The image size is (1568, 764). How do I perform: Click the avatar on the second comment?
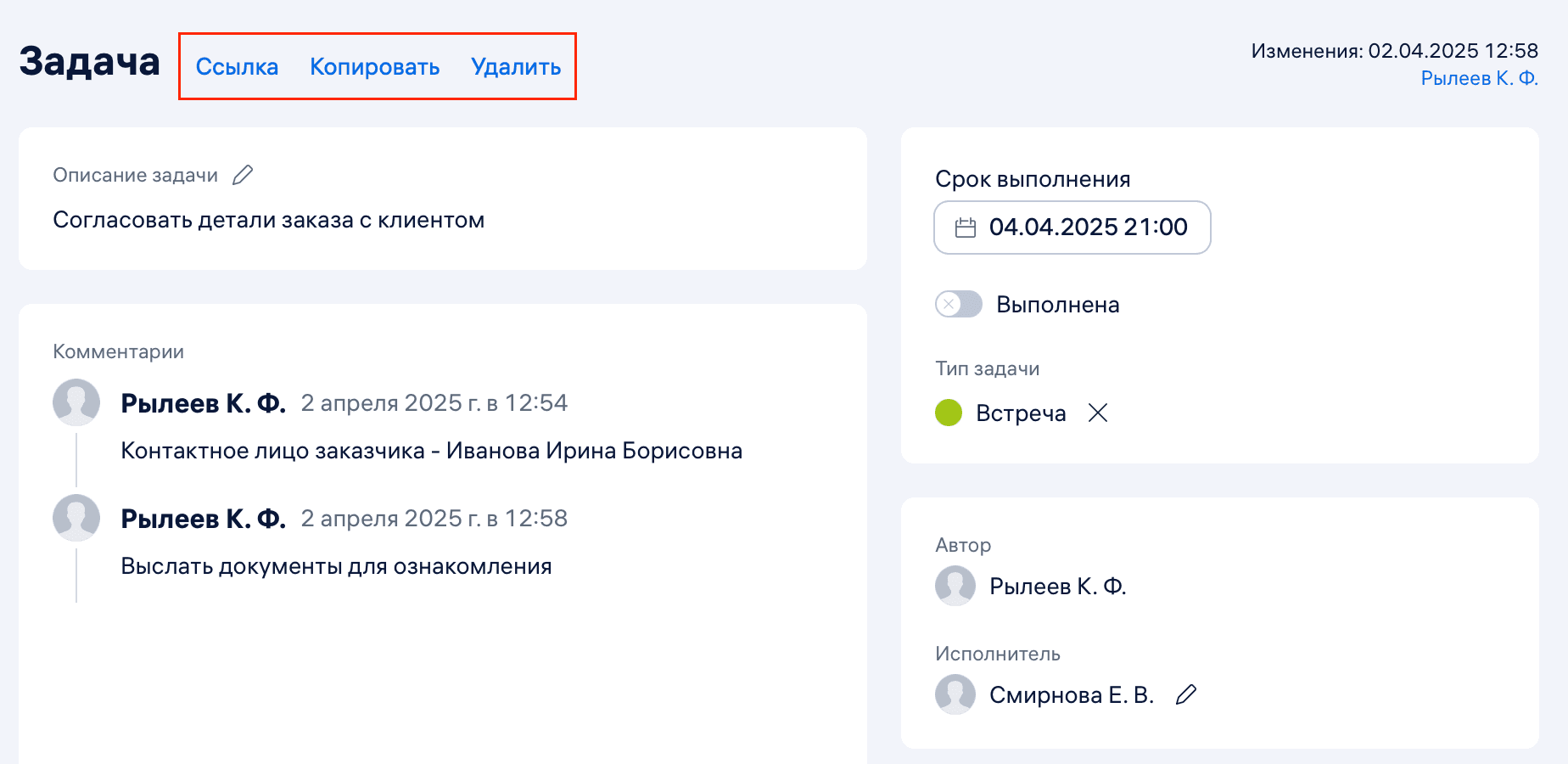[x=76, y=517]
